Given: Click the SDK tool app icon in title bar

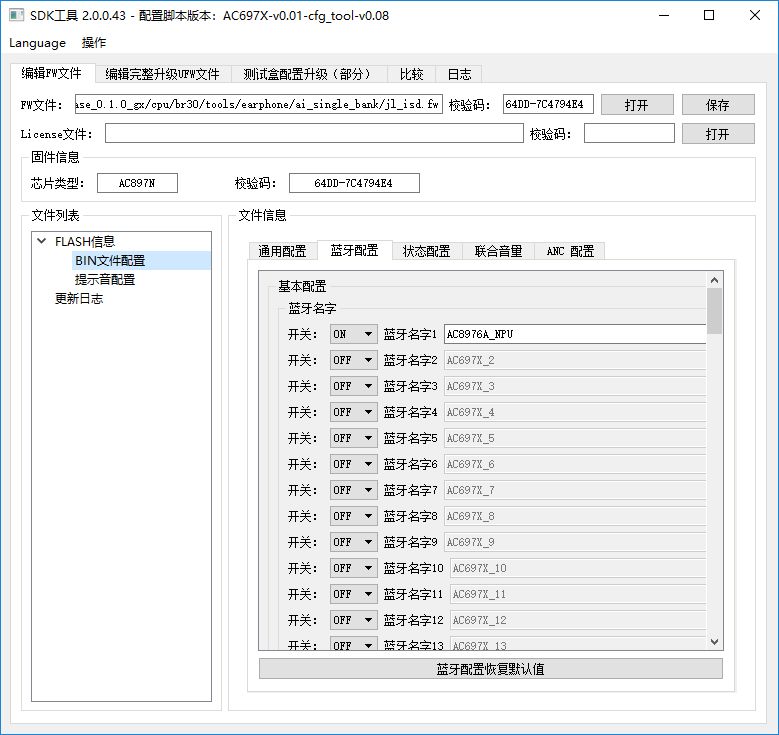Looking at the screenshot, I should point(16,15).
